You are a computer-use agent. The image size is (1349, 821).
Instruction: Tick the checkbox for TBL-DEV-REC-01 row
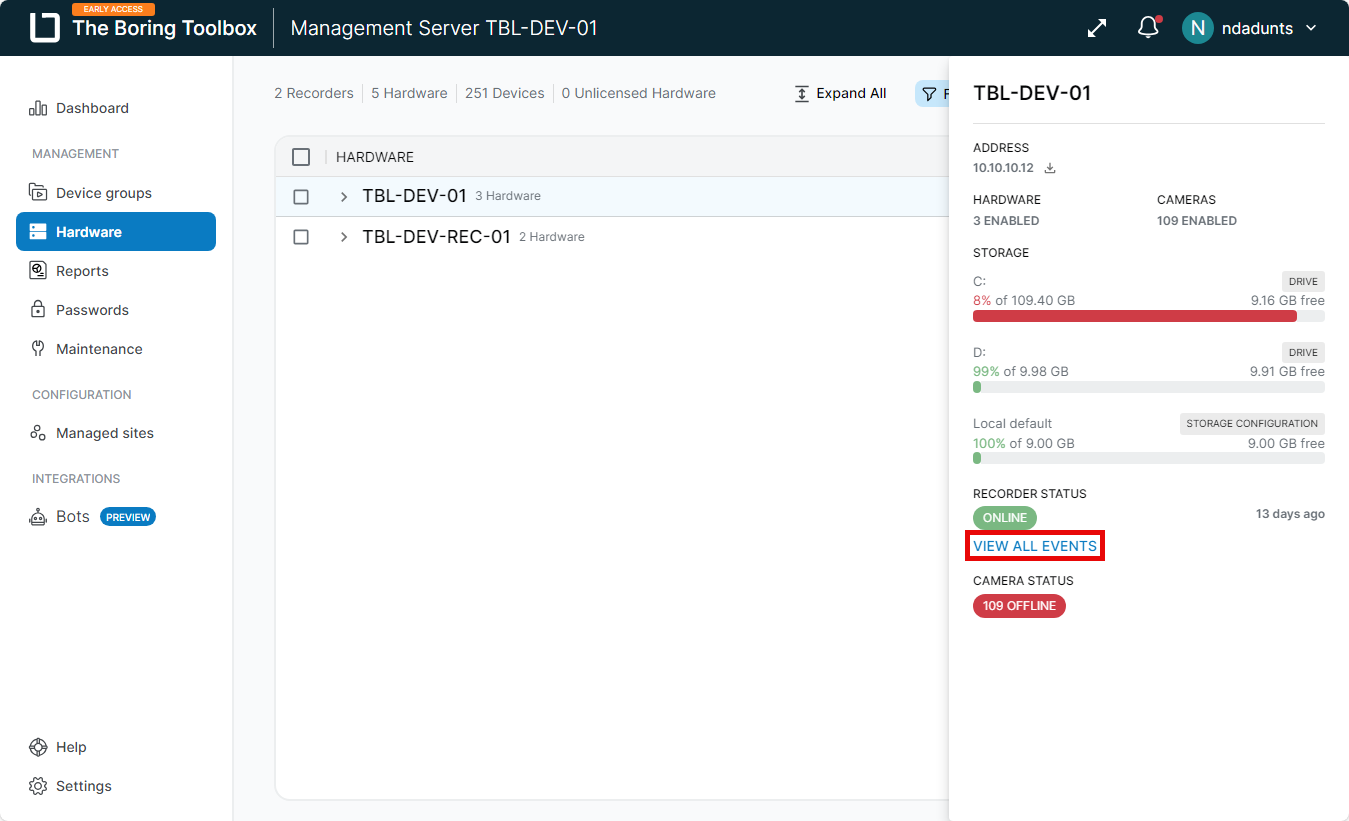[x=301, y=237]
